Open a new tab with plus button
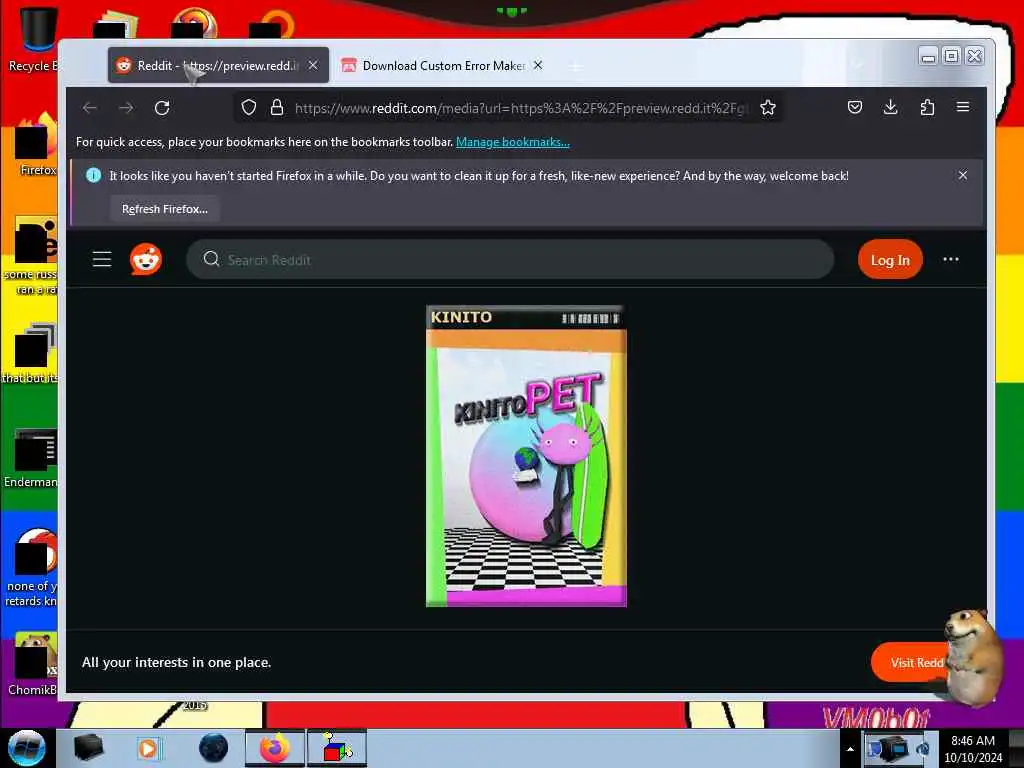This screenshot has width=1024, height=768. point(575,66)
